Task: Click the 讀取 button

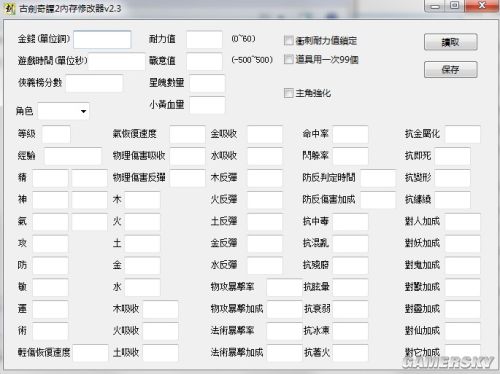Action: 451,42
